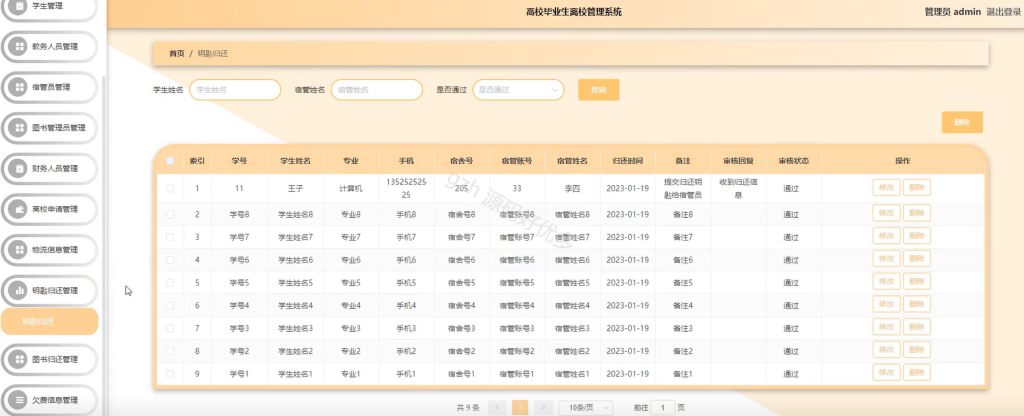The image size is (1024, 416).
Task: Toggle the select-all checkbox in table header
Action: click(170, 161)
